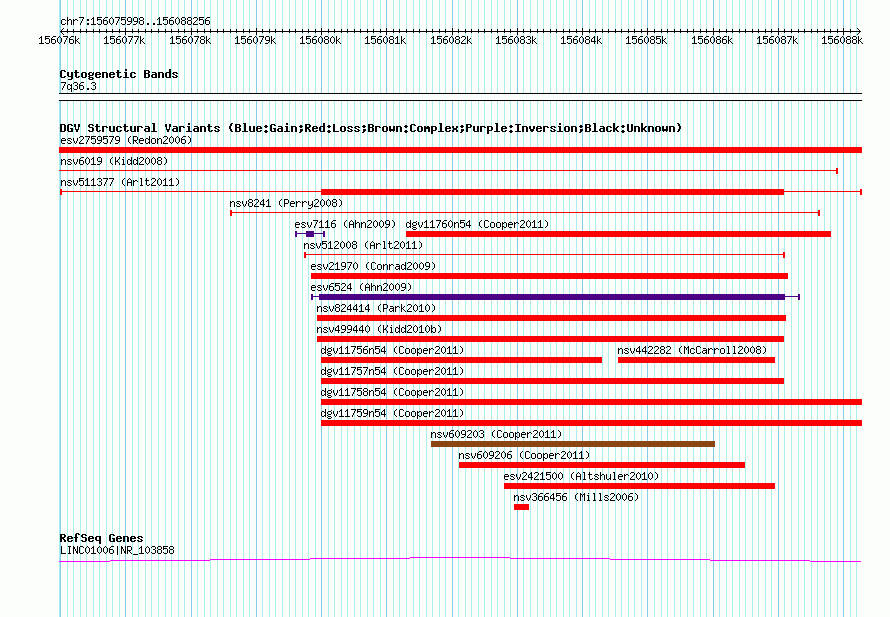Select the nsv511377 thick red bar
890x617 pixels.
(x=552, y=192)
